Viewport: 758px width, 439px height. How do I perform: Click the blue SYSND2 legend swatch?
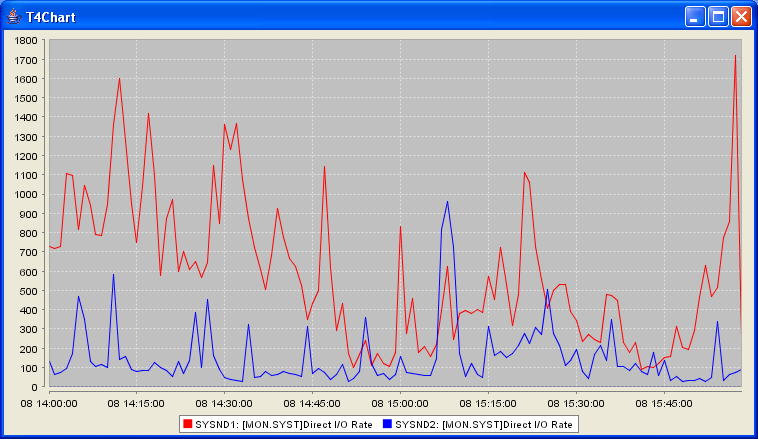tap(386, 424)
